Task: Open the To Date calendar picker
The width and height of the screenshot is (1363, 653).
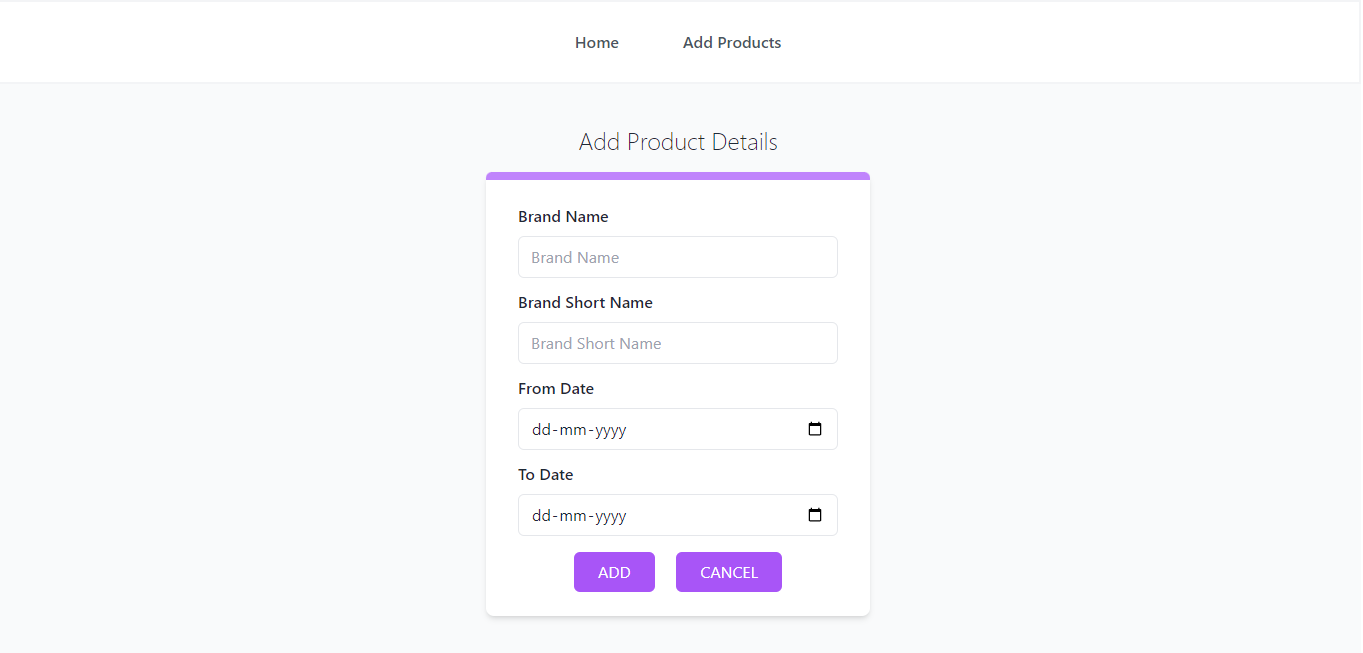Action: click(x=815, y=514)
